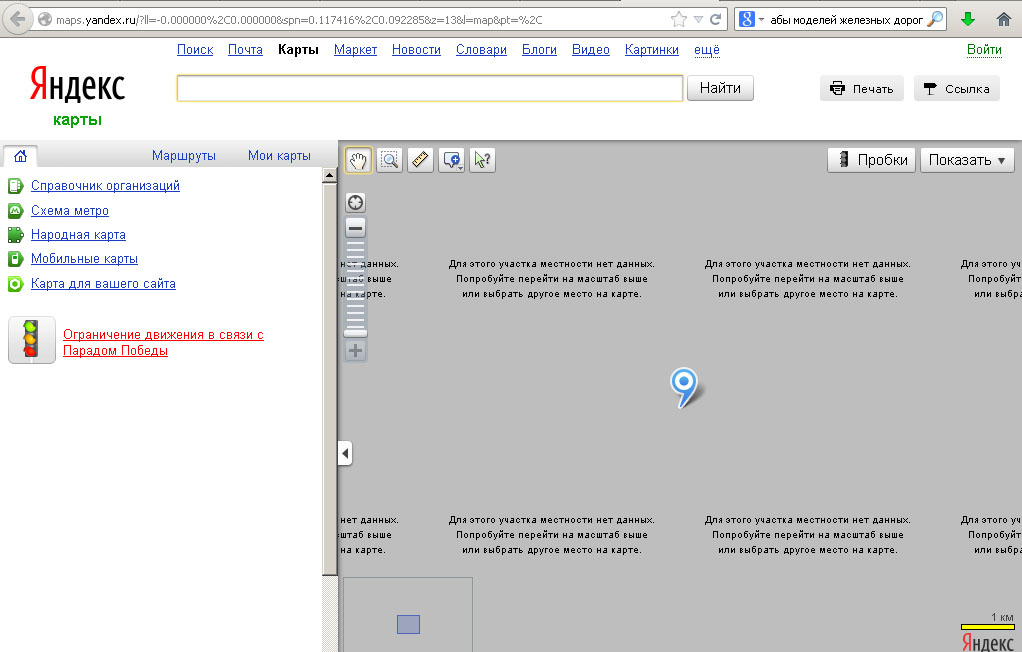Click the Яндекс logo
1022x652 pixels.
tap(77, 85)
